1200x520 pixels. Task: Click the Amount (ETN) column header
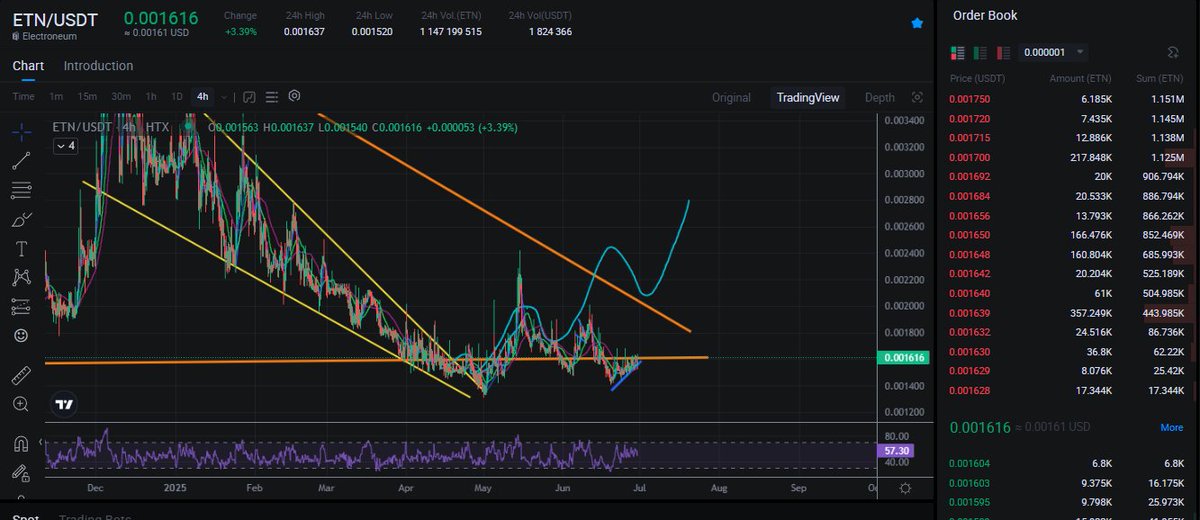coord(1081,77)
